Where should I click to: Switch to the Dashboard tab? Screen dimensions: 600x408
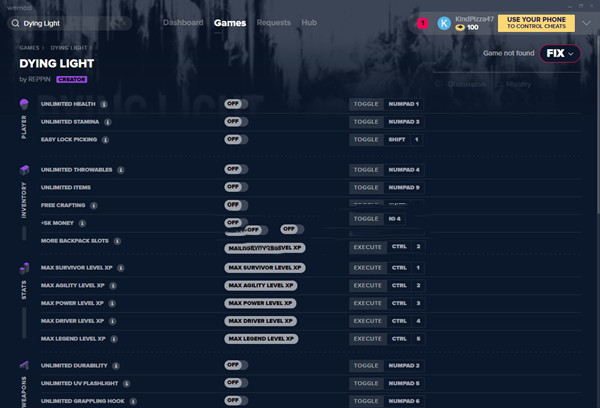182,22
